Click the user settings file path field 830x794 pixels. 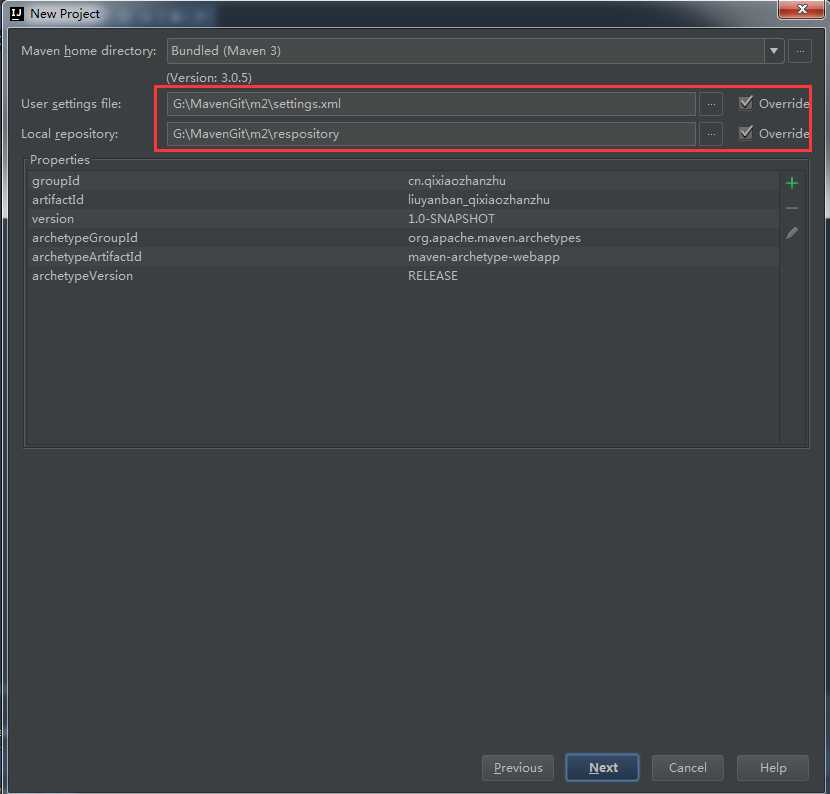tap(431, 104)
